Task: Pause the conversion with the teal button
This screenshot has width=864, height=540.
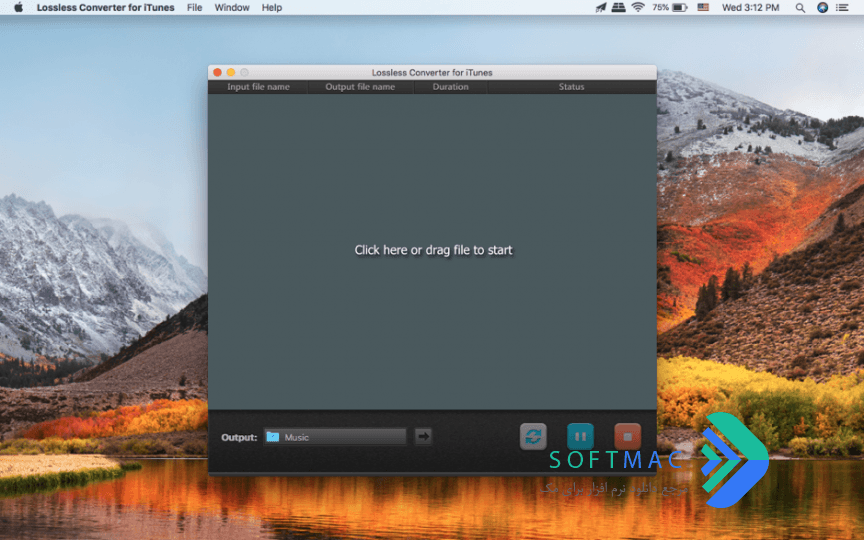Action: 580,436
